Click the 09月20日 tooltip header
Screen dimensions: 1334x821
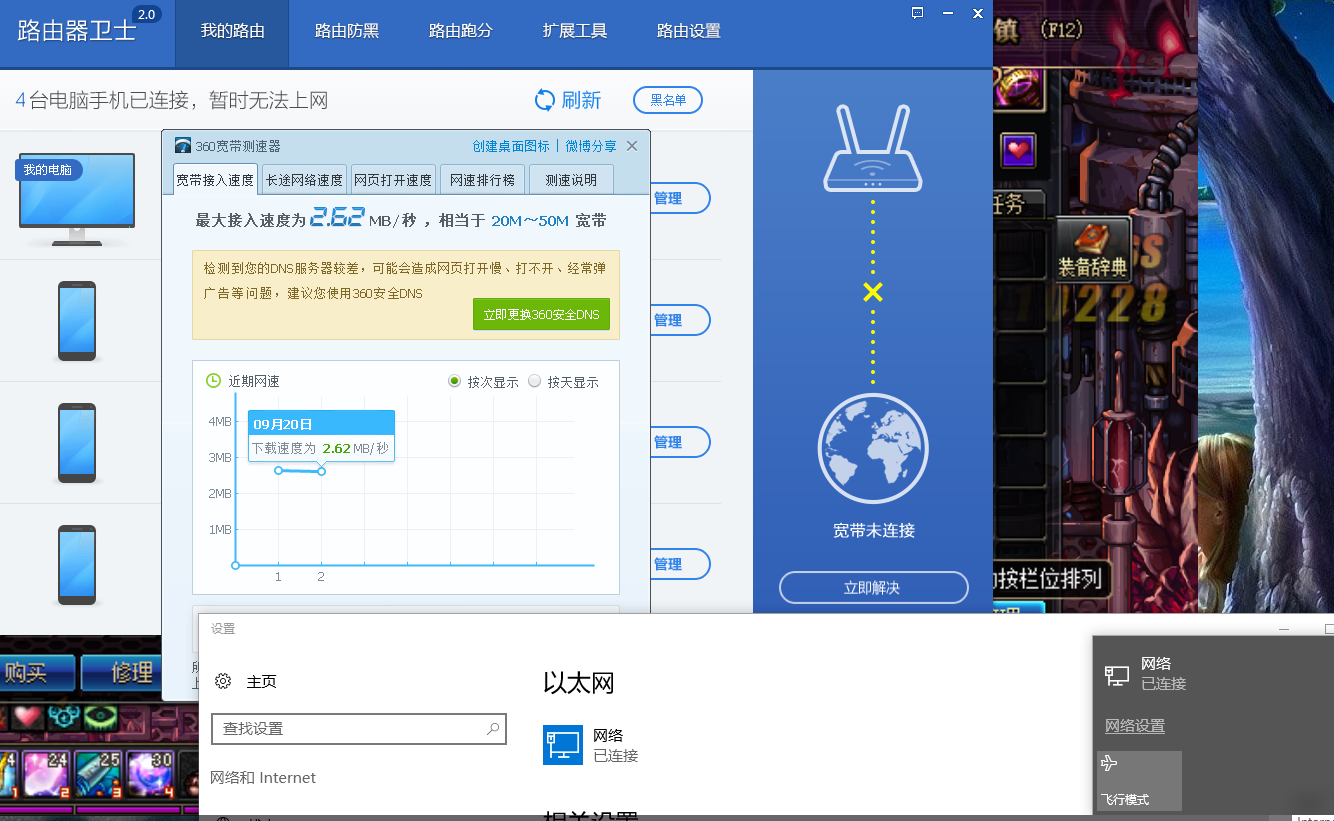(321, 424)
